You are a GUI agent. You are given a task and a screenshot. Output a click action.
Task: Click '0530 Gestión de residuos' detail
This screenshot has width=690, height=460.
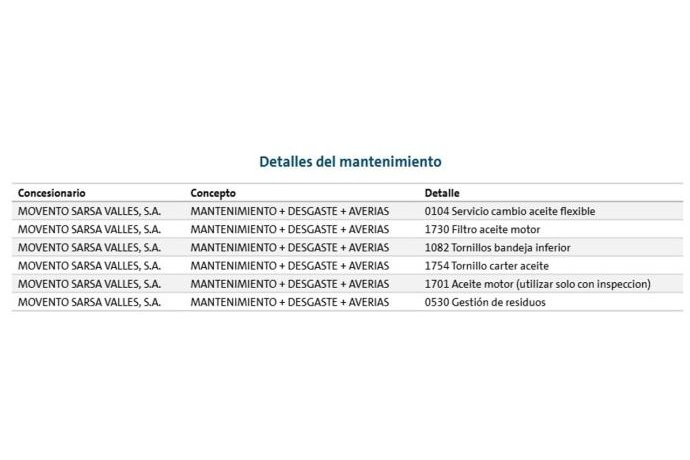tap(485, 301)
